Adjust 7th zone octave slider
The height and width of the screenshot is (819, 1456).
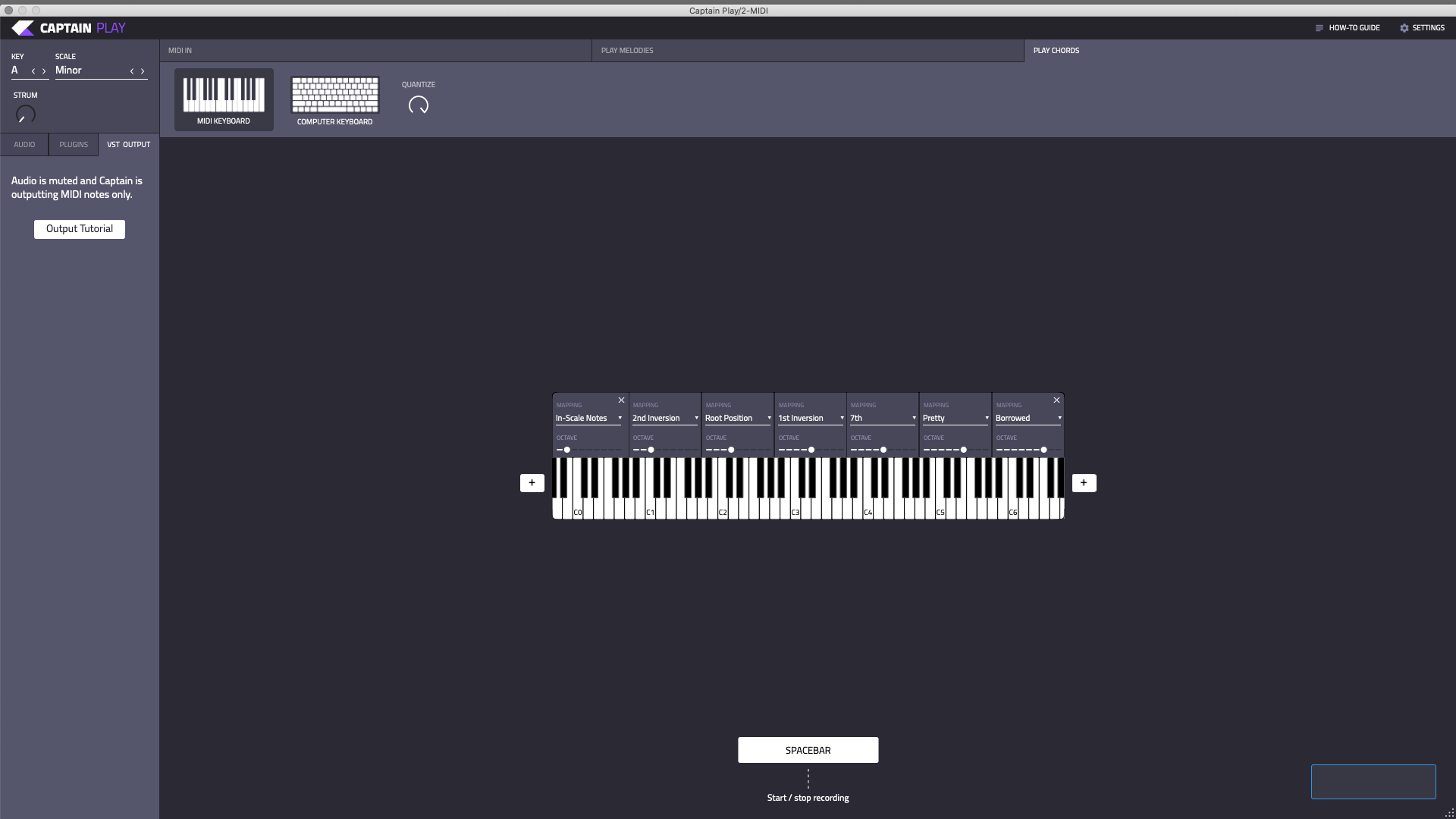pyautogui.click(x=883, y=450)
